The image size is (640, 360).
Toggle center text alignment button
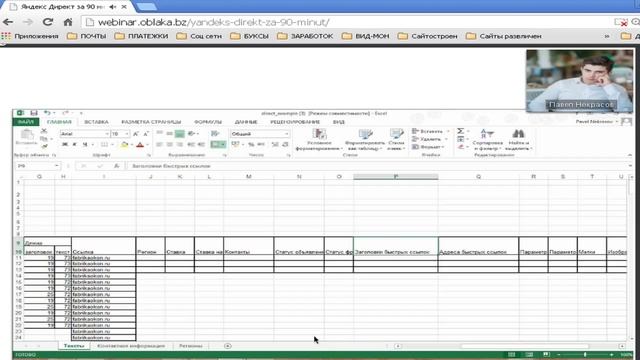coord(169,144)
